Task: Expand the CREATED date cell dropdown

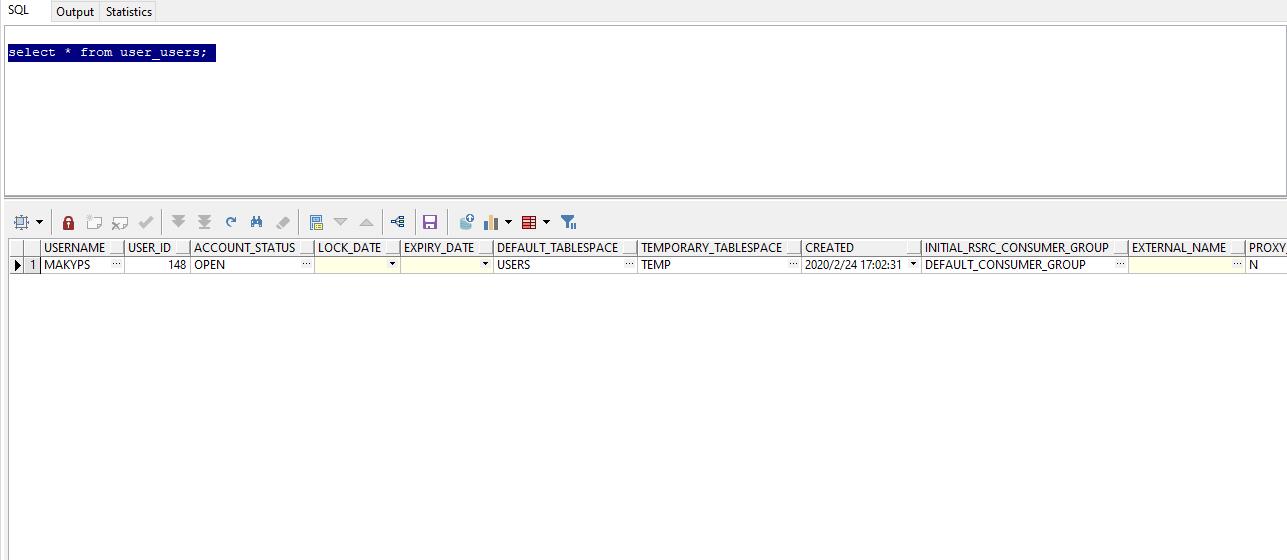Action: pos(913,265)
